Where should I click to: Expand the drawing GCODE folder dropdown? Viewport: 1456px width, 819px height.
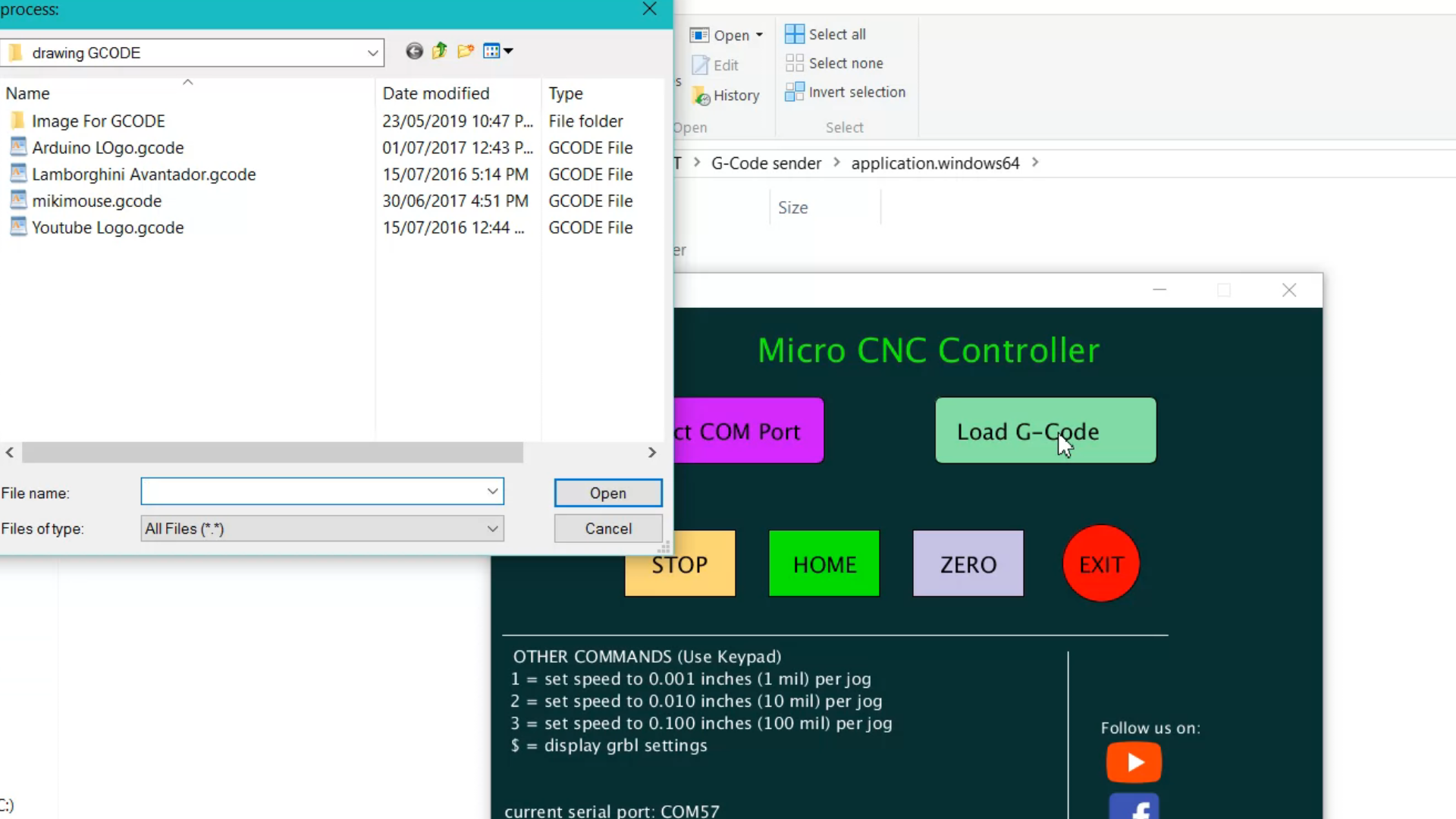(x=372, y=53)
